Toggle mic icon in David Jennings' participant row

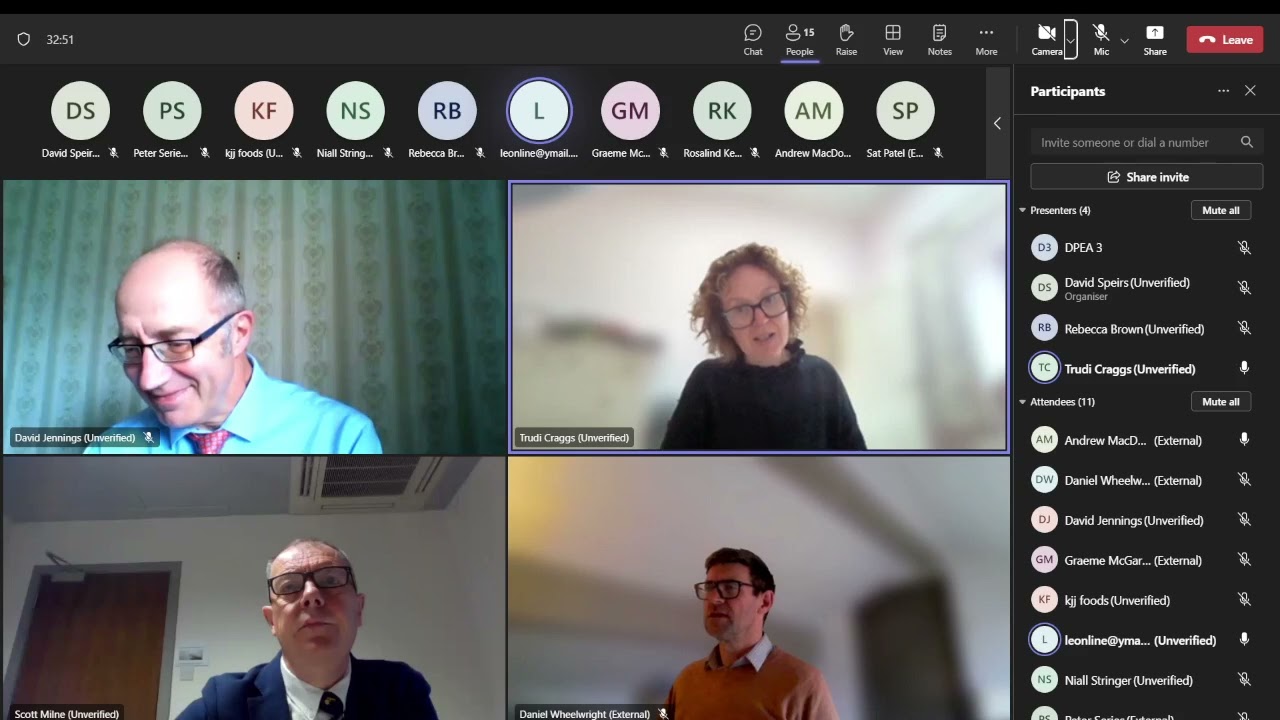point(1244,520)
